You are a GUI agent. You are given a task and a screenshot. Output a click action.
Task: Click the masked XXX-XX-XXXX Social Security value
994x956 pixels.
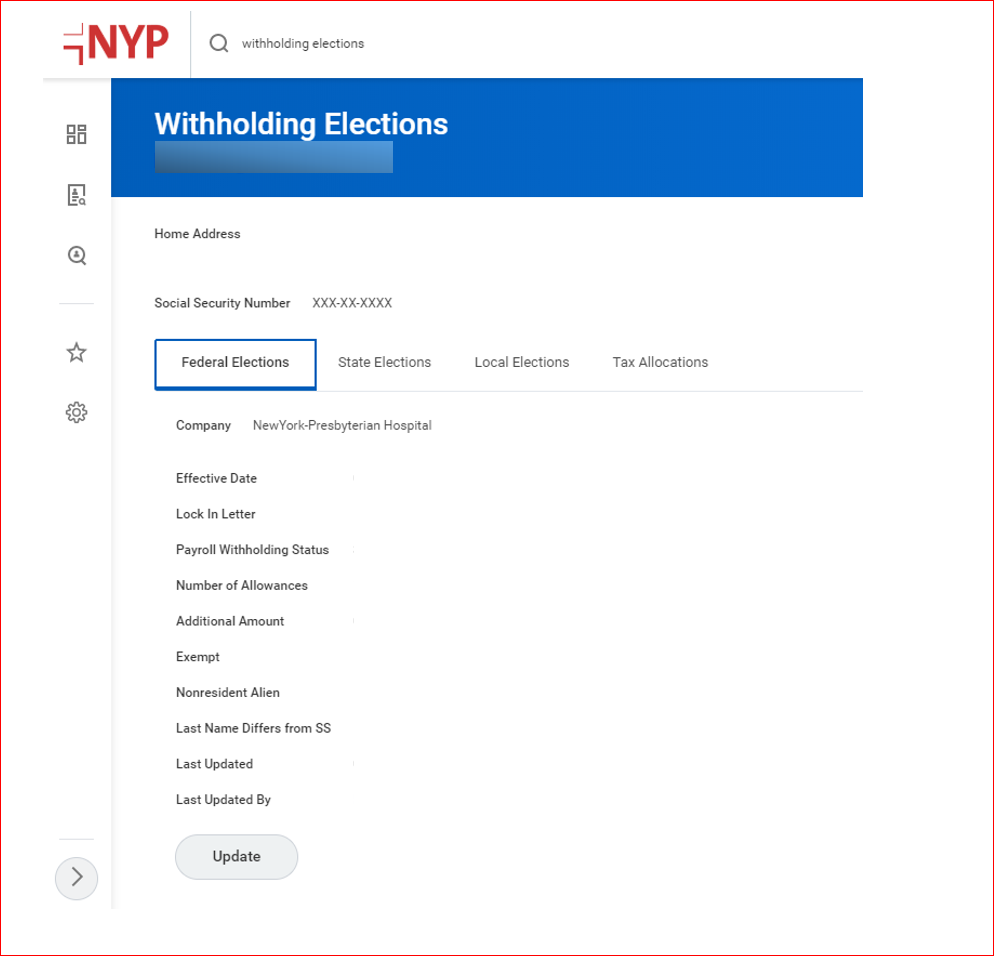pos(352,303)
